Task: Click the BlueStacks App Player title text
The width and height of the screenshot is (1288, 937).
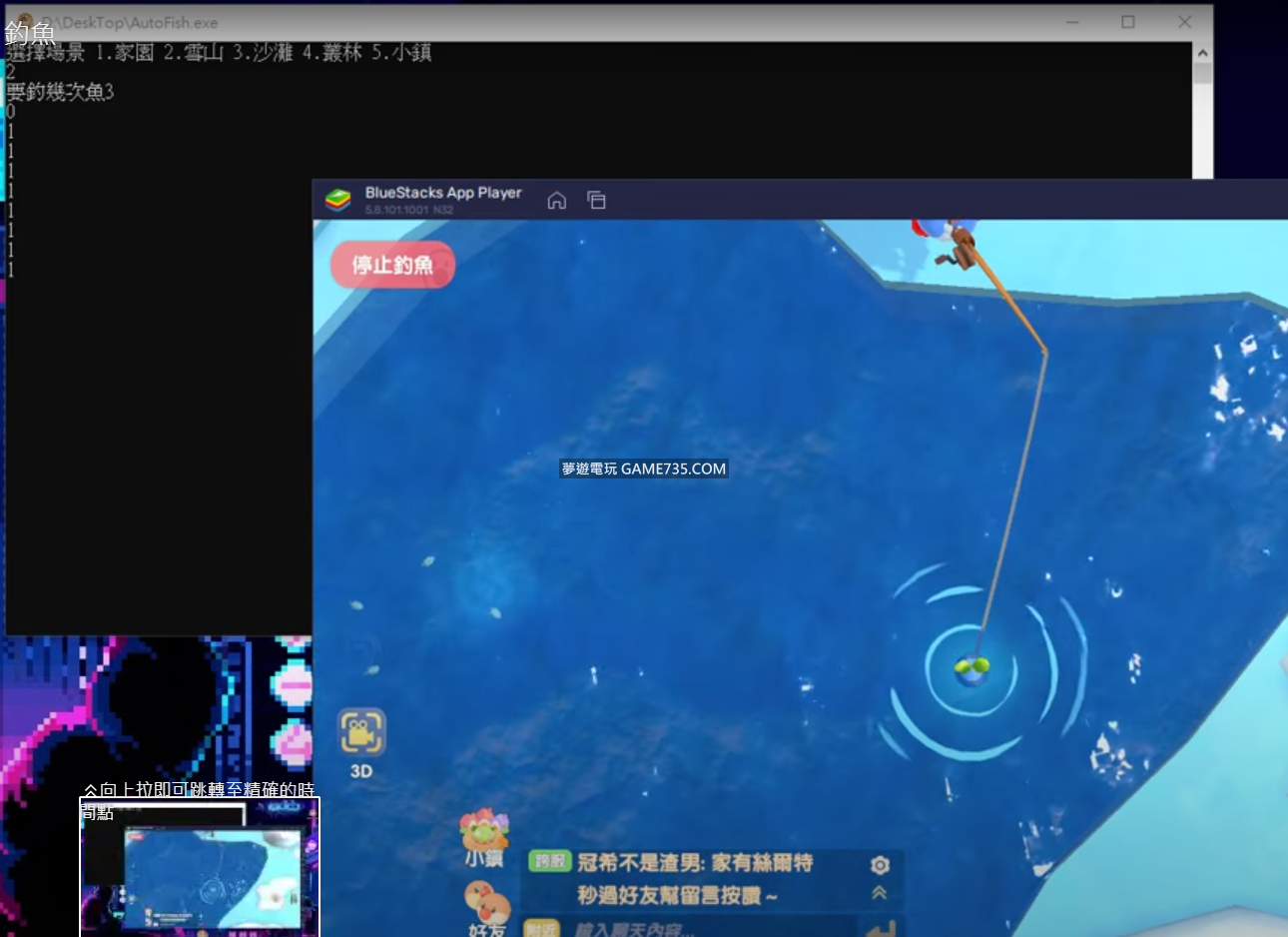Action: pos(443,193)
